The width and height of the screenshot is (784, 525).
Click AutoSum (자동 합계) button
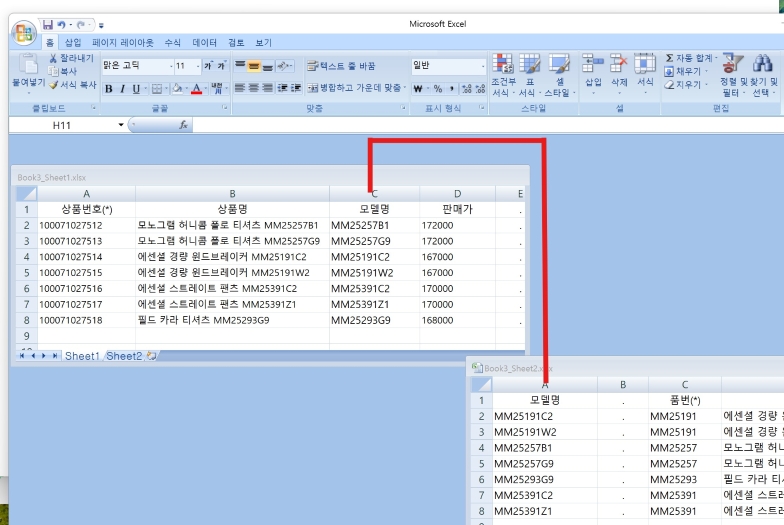tap(688, 58)
